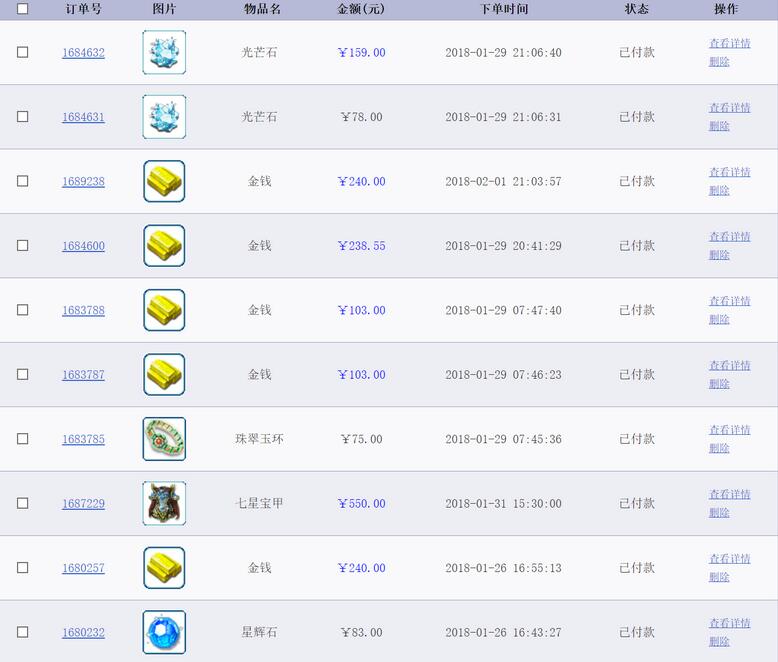Click the 状态 column header
This screenshot has height=662, width=778.
click(x=637, y=9)
